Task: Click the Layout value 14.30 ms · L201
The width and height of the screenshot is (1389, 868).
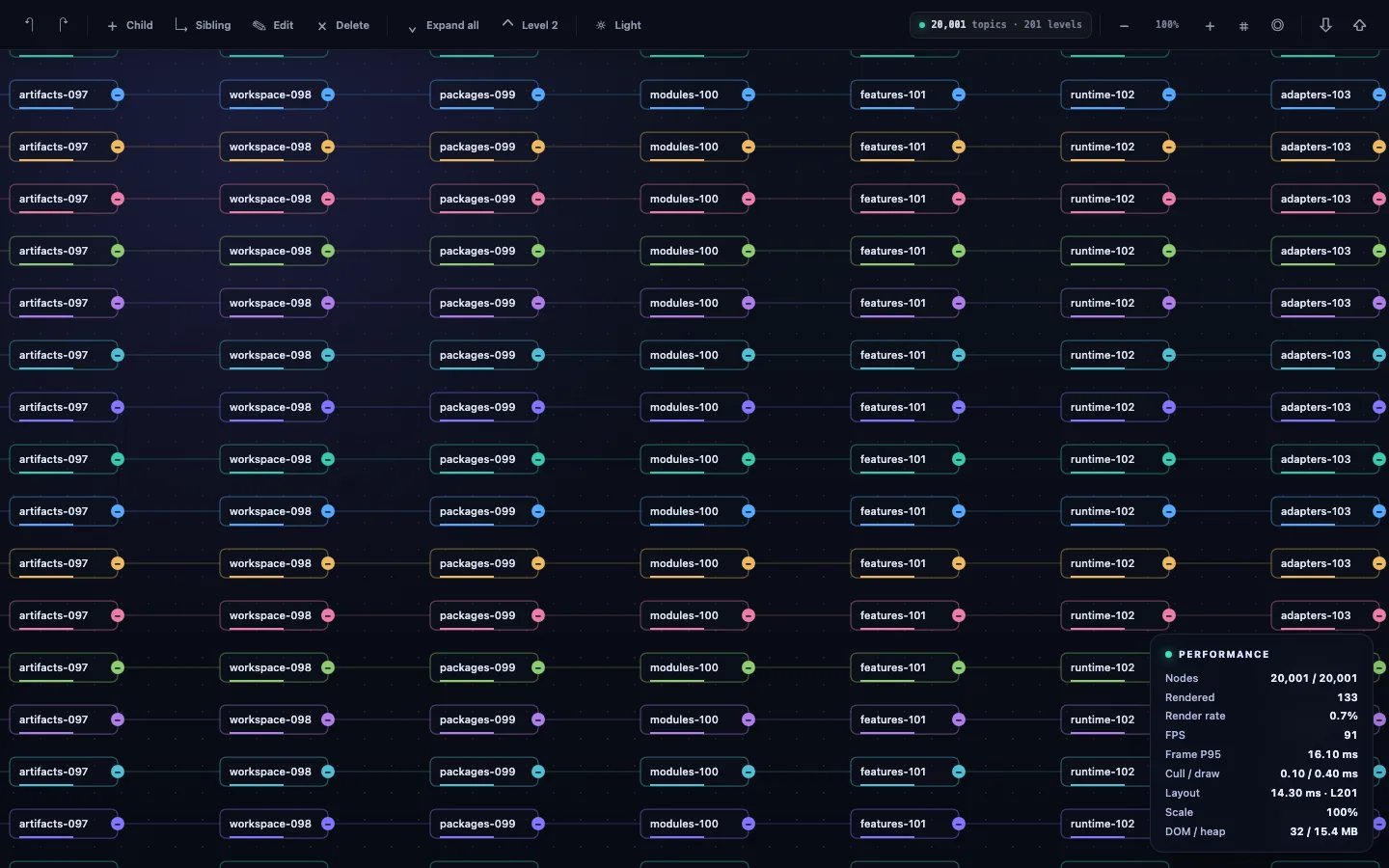Action: [x=1314, y=793]
